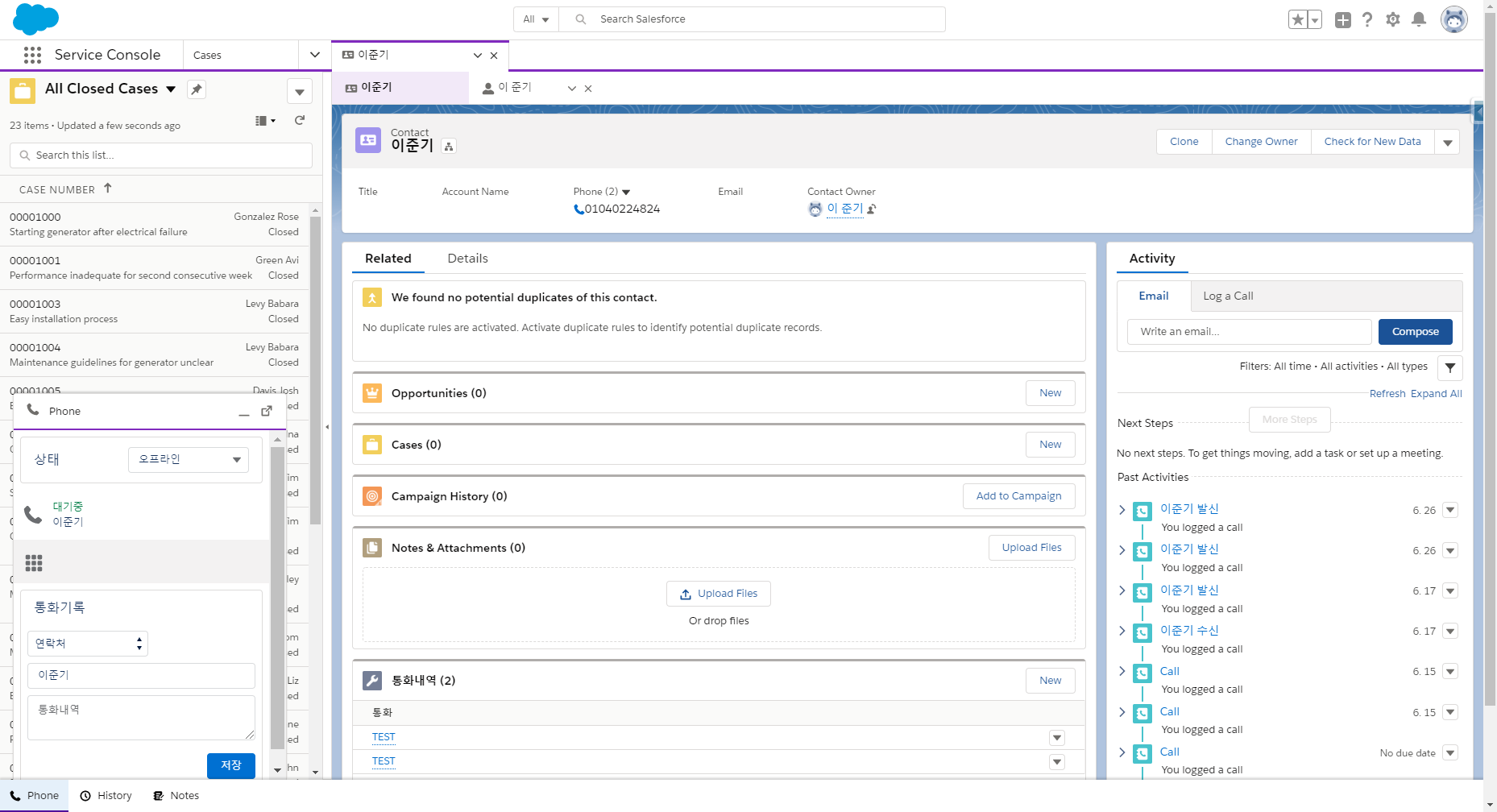
Task: Open Global Actions plus icon
Action: (1342, 19)
